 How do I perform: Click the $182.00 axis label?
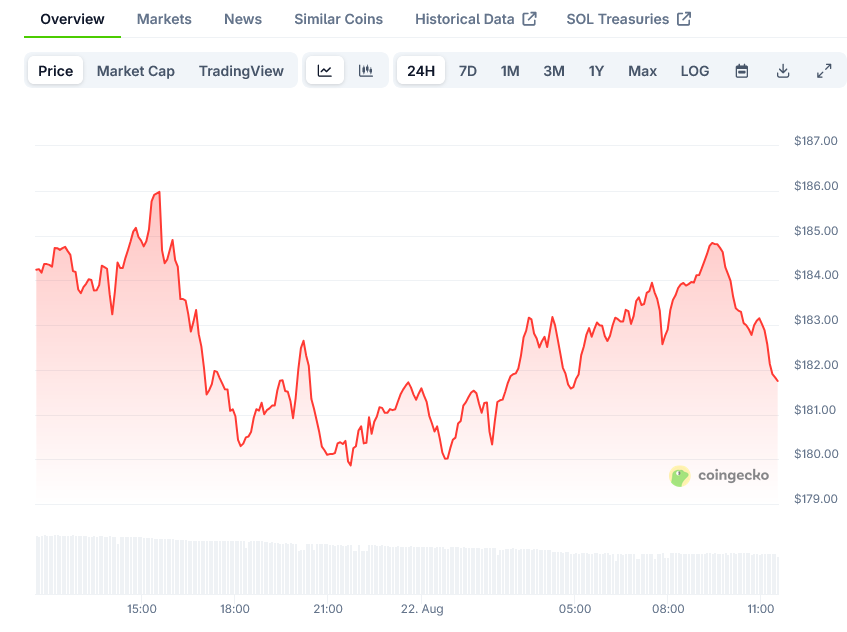[816, 365]
